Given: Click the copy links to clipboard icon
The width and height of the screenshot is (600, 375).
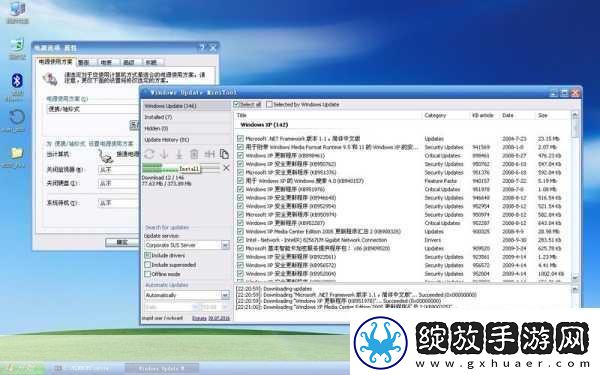Looking at the screenshot, I should [x=224, y=154].
